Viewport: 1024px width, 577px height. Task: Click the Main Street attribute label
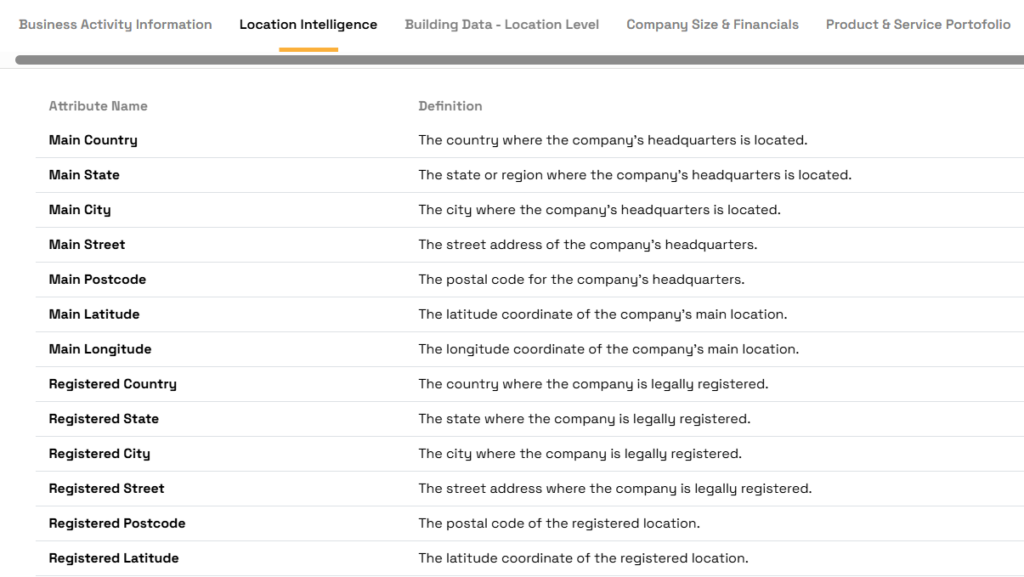point(86,244)
